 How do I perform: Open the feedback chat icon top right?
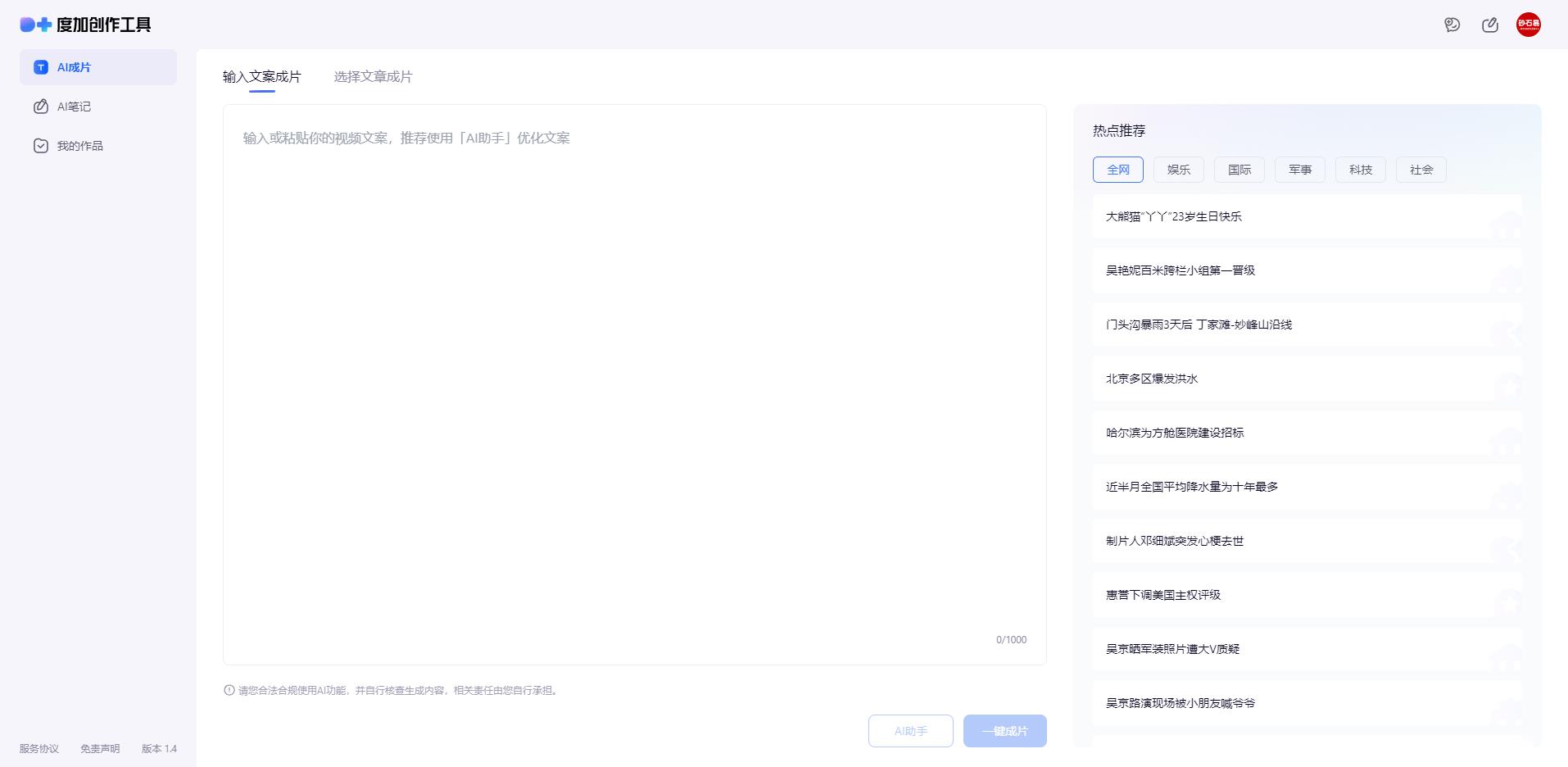click(x=1452, y=25)
